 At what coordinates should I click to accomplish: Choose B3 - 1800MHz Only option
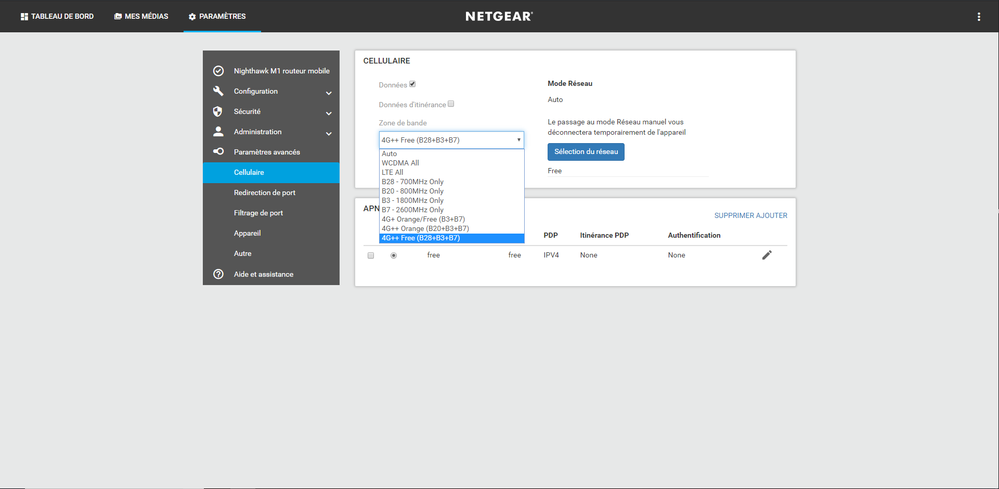tap(412, 200)
